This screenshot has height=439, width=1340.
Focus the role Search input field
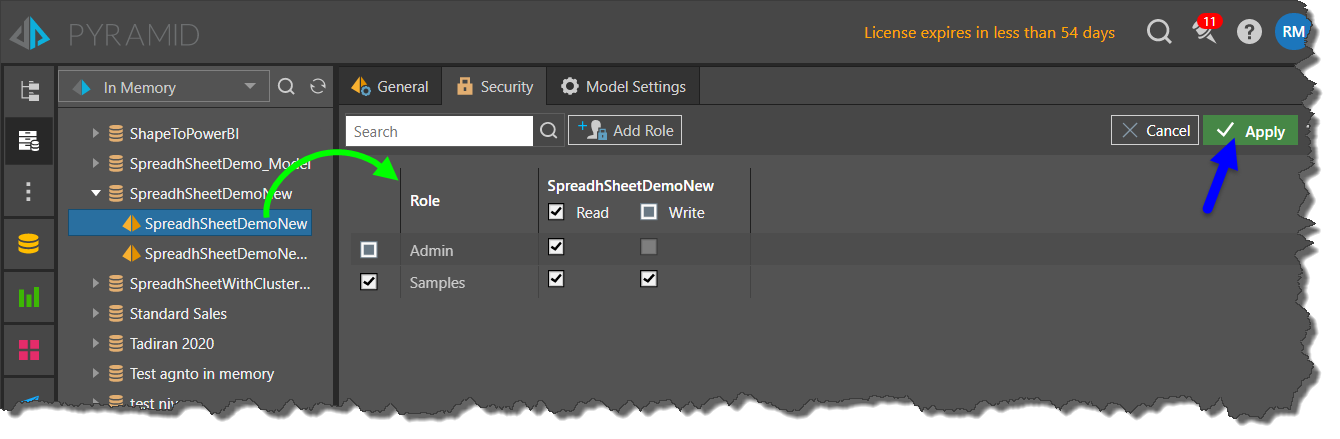click(x=440, y=131)
